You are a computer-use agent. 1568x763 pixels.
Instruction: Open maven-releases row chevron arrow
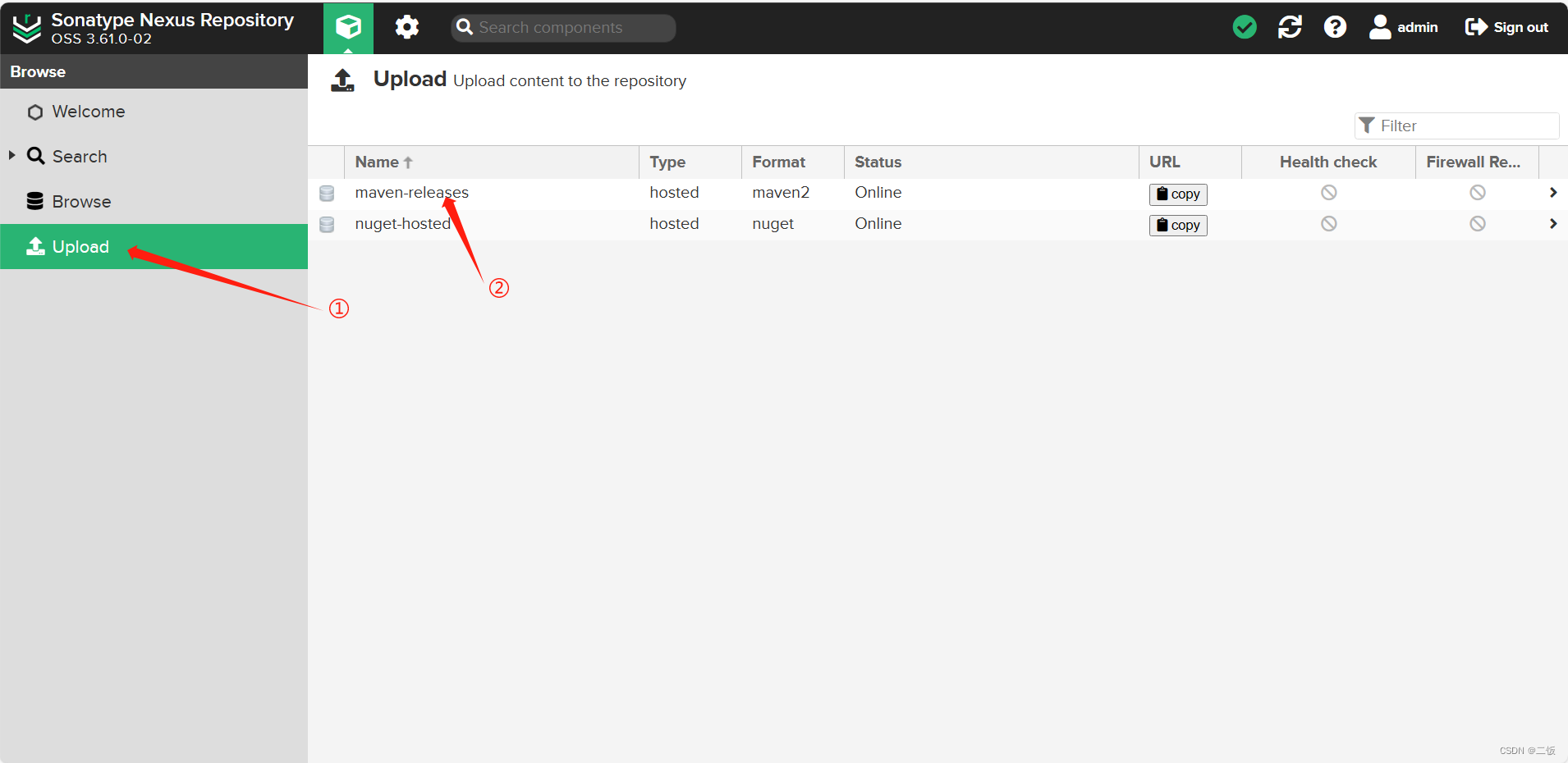[x=1552, y=193]
